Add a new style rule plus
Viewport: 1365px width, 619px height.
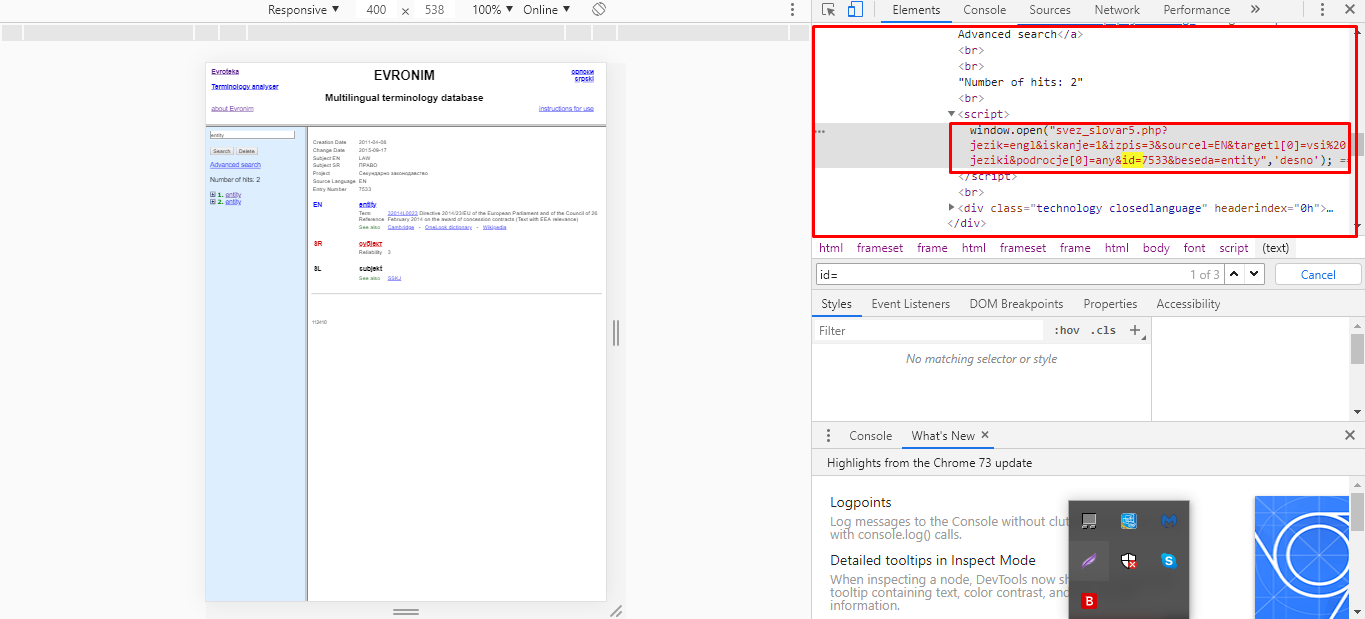pyautogui.click(x=1135, y=330)
